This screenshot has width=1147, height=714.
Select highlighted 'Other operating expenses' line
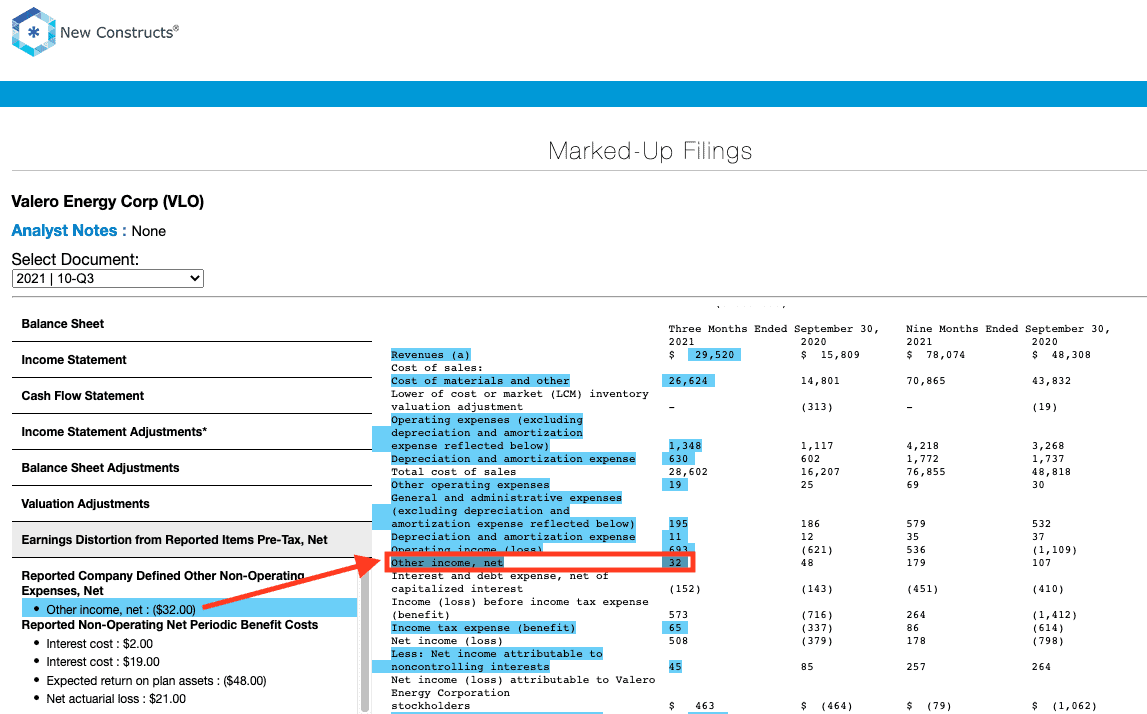pos(470,485)
